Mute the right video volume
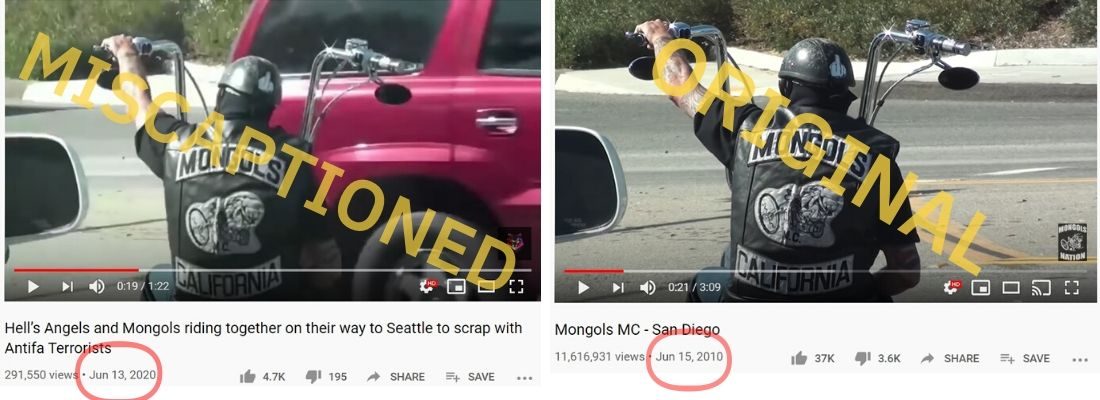 (648, 288)
